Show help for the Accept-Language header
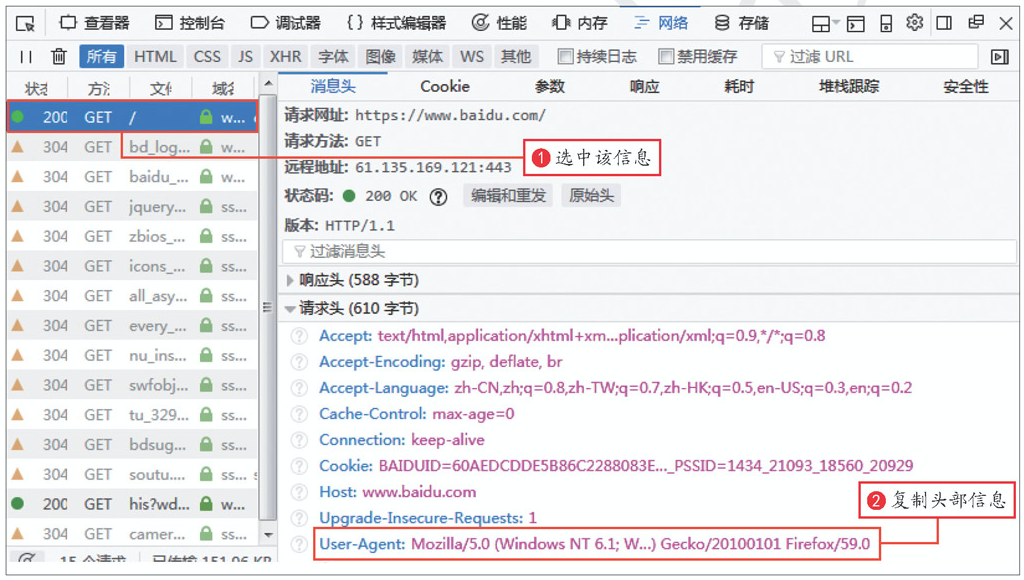1024x580 pixels. pyautogui.click(x=299, y=388)
